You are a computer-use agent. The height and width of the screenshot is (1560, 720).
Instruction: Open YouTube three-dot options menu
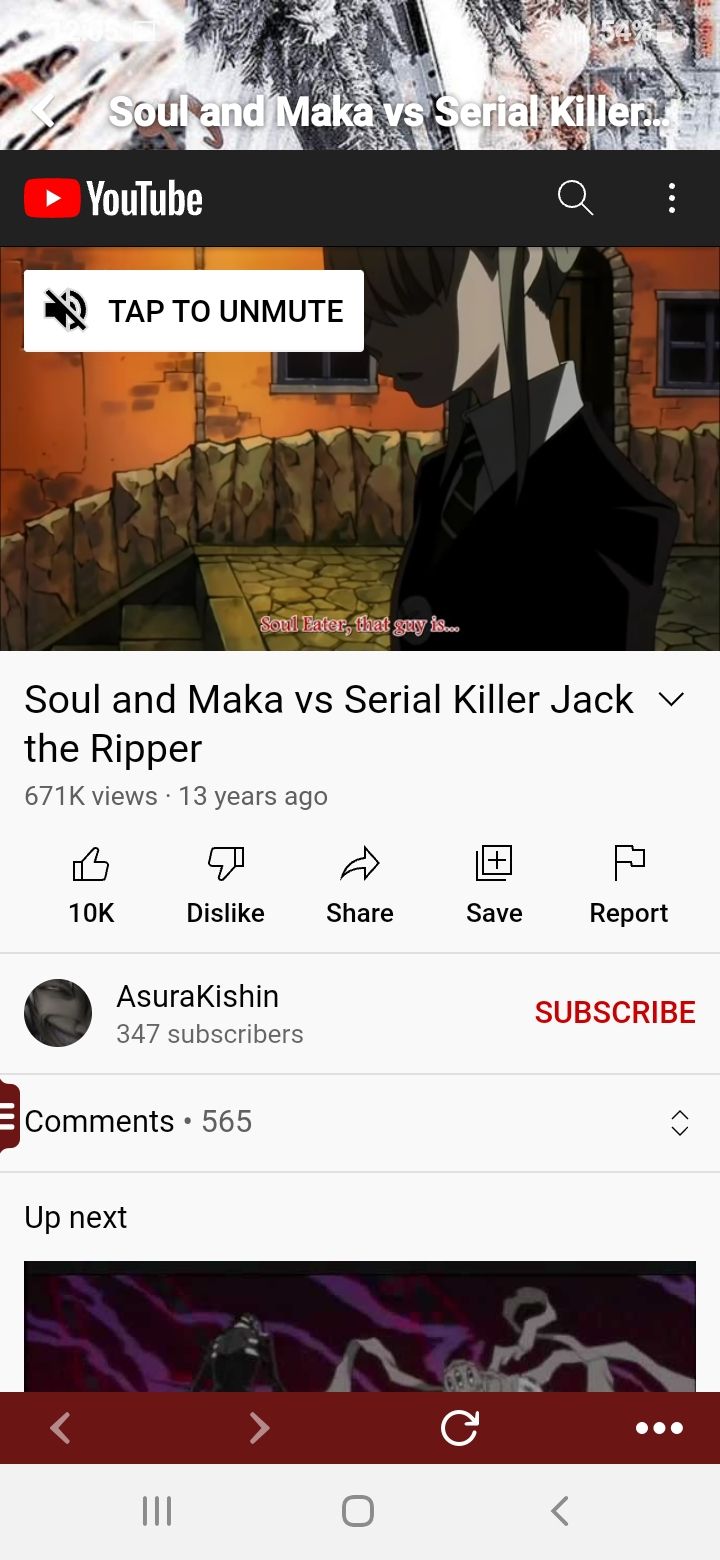[x=672, y=198]
